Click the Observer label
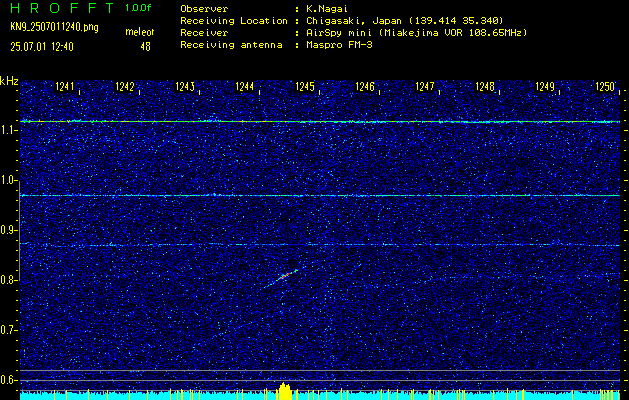Screen dimensions: 629x400 (x=204, y=8)
